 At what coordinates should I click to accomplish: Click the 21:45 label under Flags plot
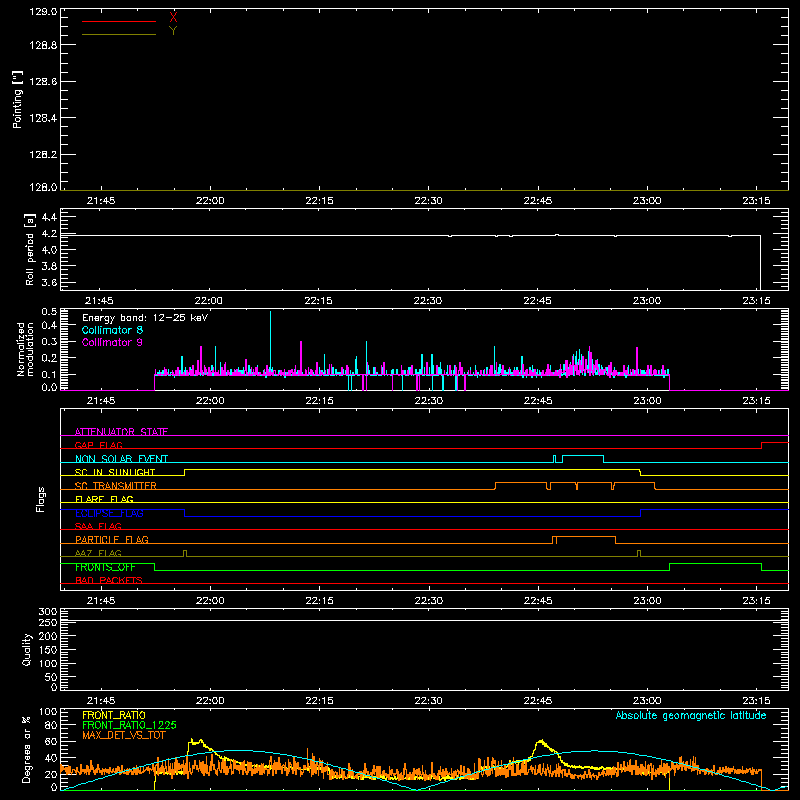[101, 601]
